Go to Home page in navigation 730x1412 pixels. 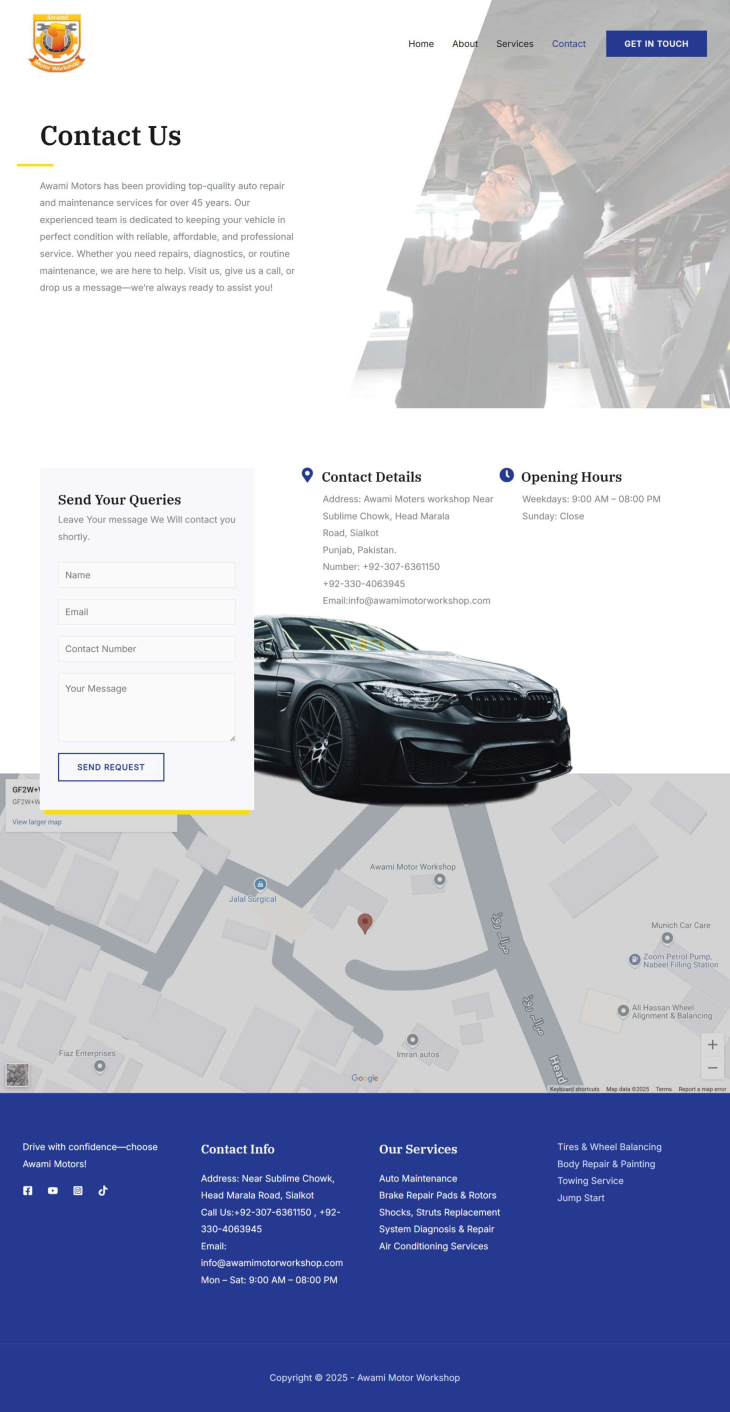pos(421,44)
